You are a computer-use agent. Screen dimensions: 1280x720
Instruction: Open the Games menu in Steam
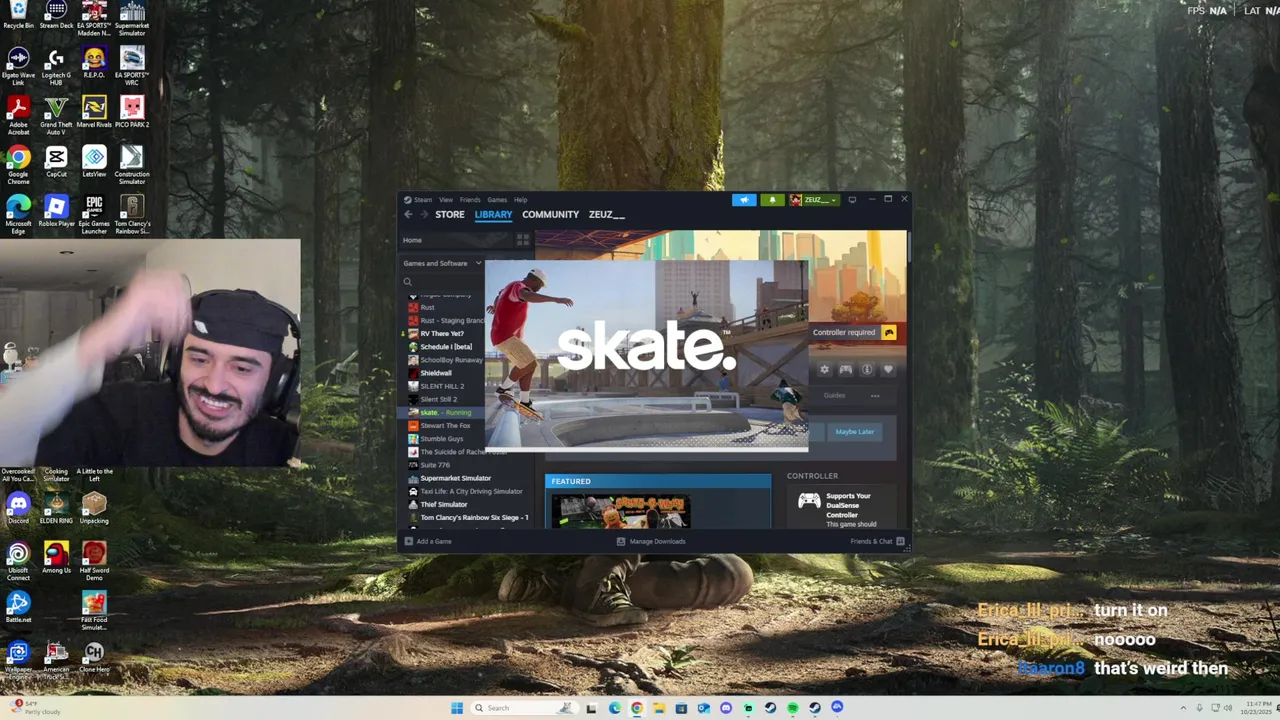(497, 200)
